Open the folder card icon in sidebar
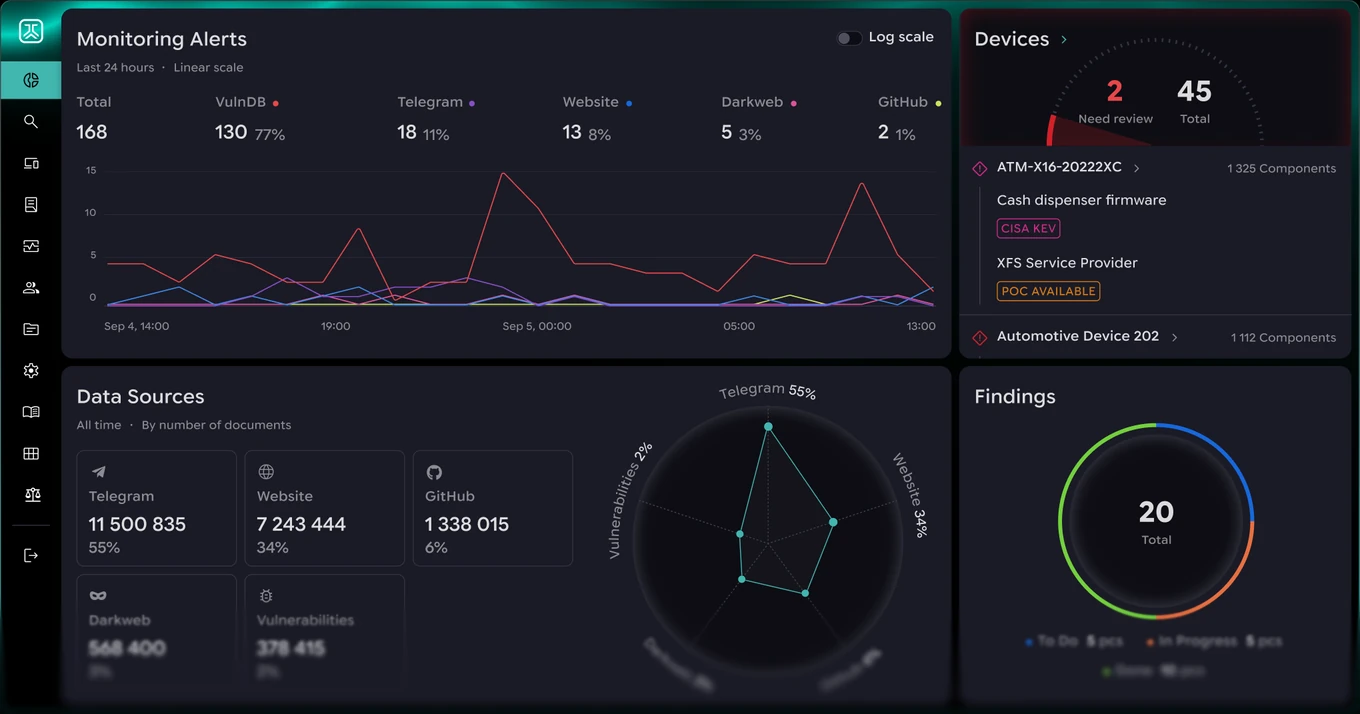The width and height of the screenshot is (1360, 714). tap(31, 329)
